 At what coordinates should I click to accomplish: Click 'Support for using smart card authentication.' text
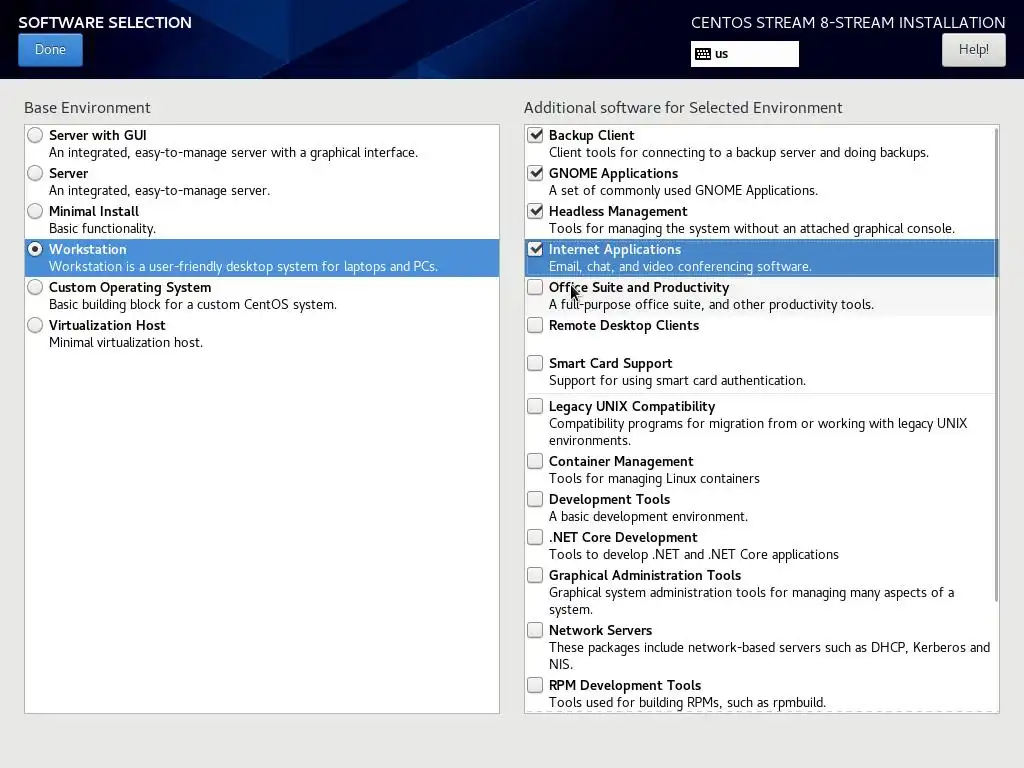pos(677,380)
